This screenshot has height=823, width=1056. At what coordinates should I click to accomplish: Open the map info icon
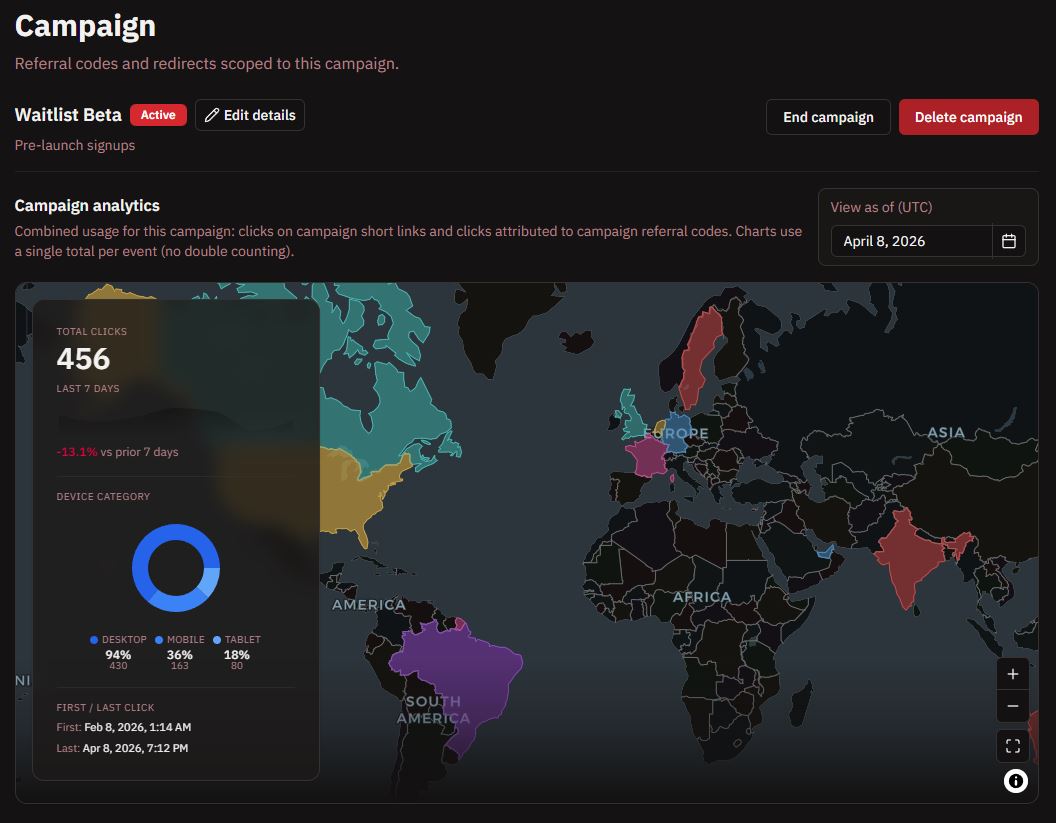(1015, 781)
